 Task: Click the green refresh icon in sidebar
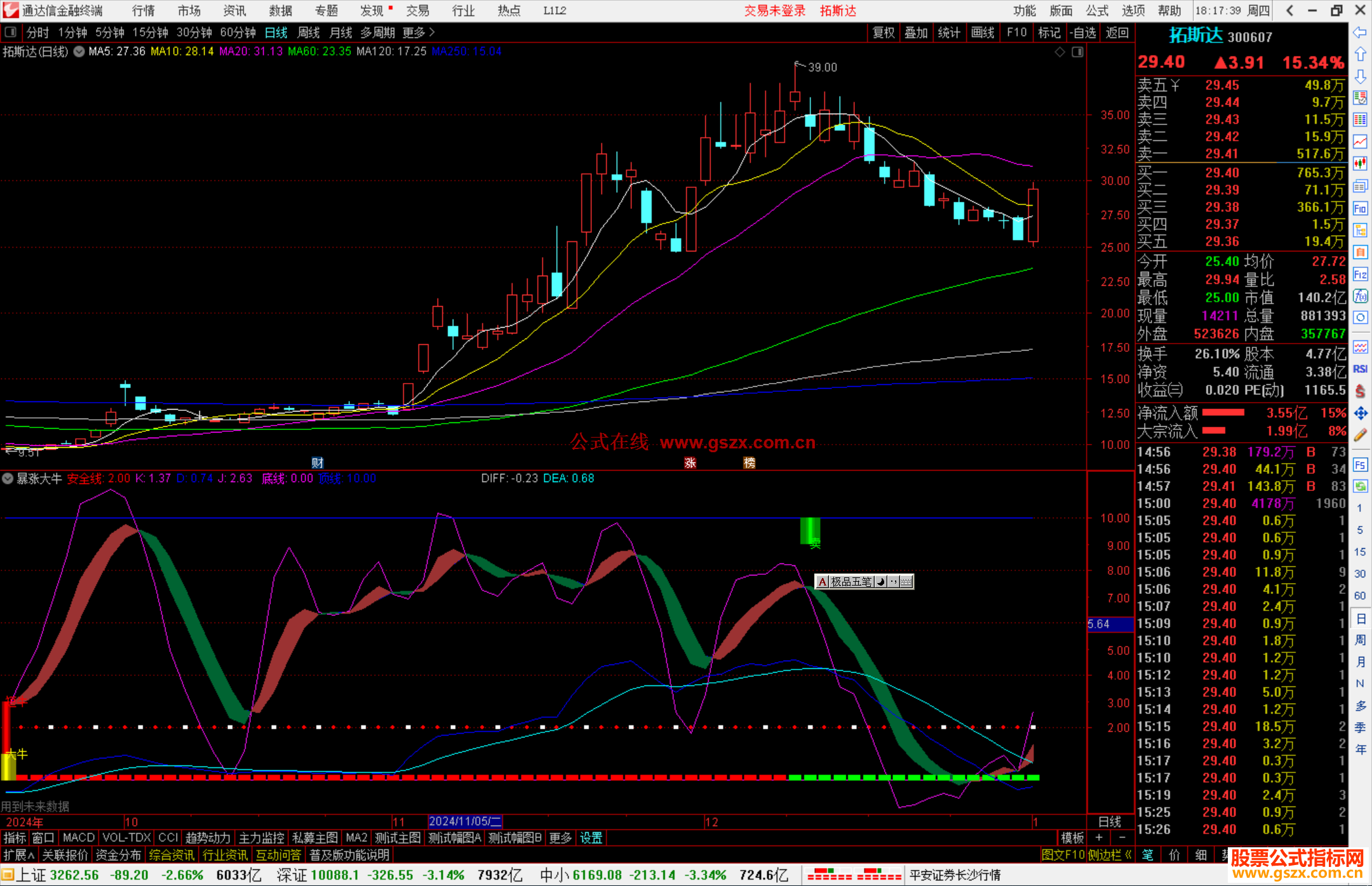click(1360, 487)
